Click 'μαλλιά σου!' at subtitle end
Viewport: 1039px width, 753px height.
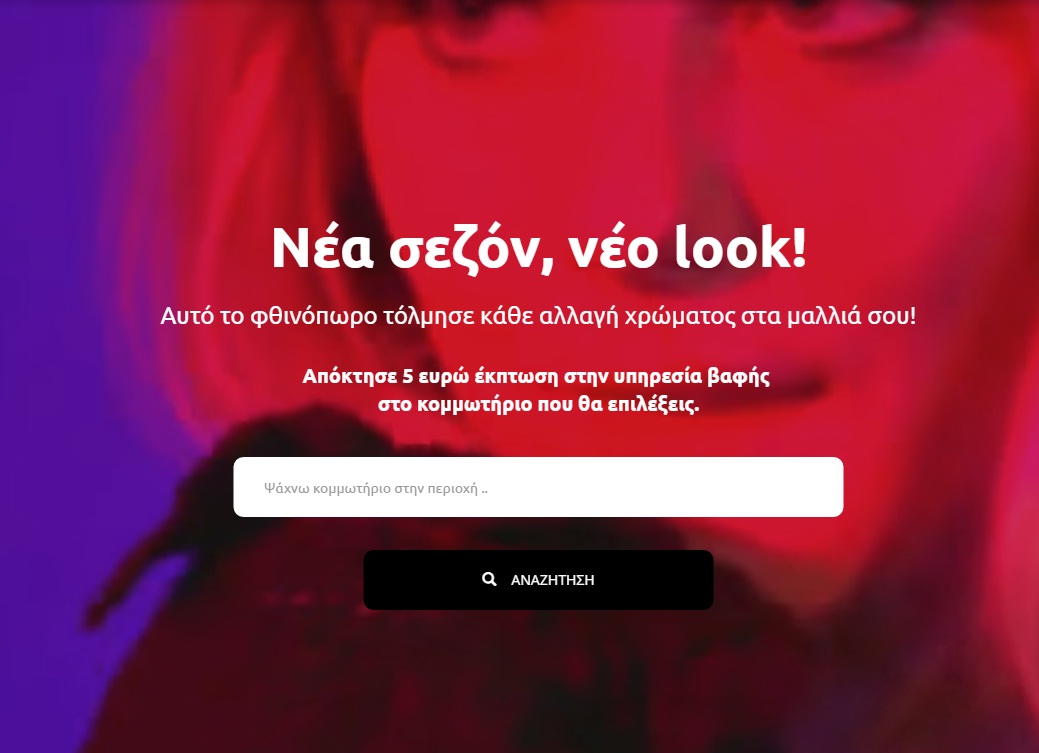click(851, 316)
